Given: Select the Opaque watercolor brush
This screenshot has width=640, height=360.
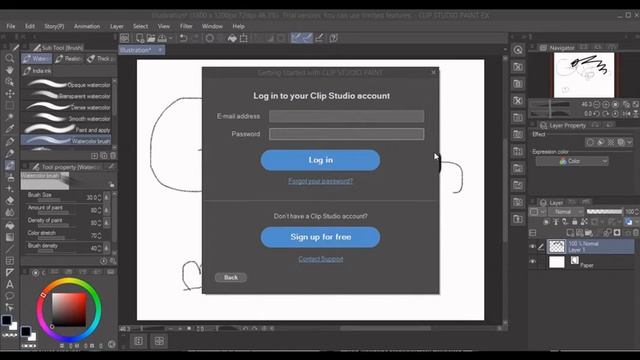Looking at the screenshot, I should 66,84.
